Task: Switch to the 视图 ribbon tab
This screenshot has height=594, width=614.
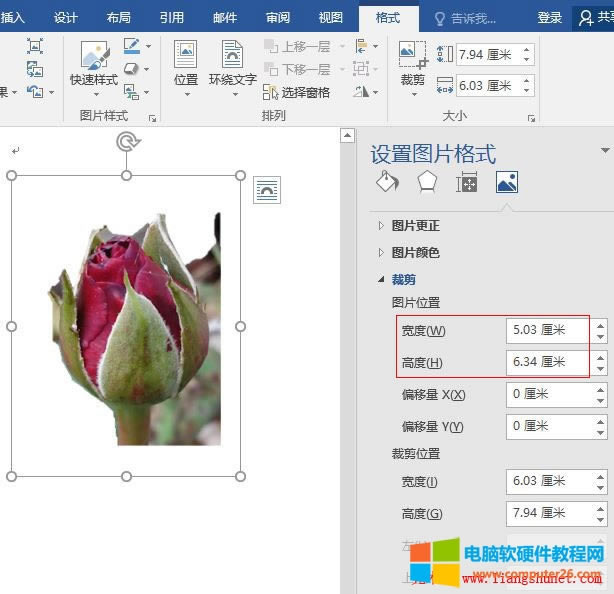Action: click(x=330, y=18)
